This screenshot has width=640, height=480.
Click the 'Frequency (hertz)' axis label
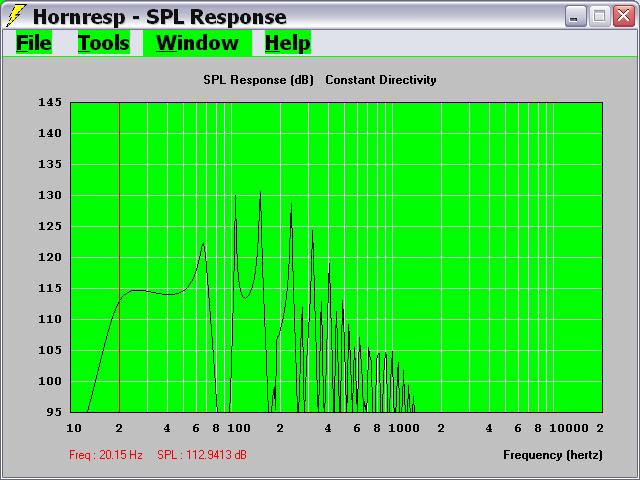tap(553, 455)
